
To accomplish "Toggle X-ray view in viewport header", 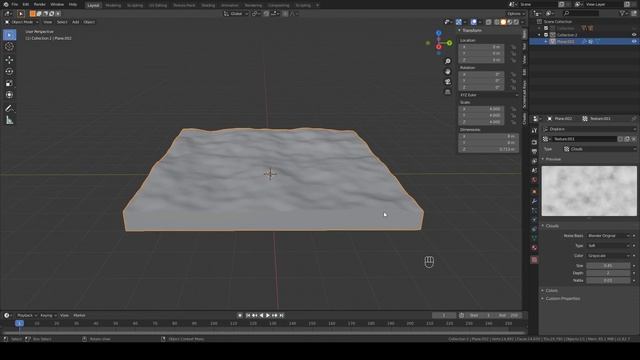I will click(x=489, y=22).
